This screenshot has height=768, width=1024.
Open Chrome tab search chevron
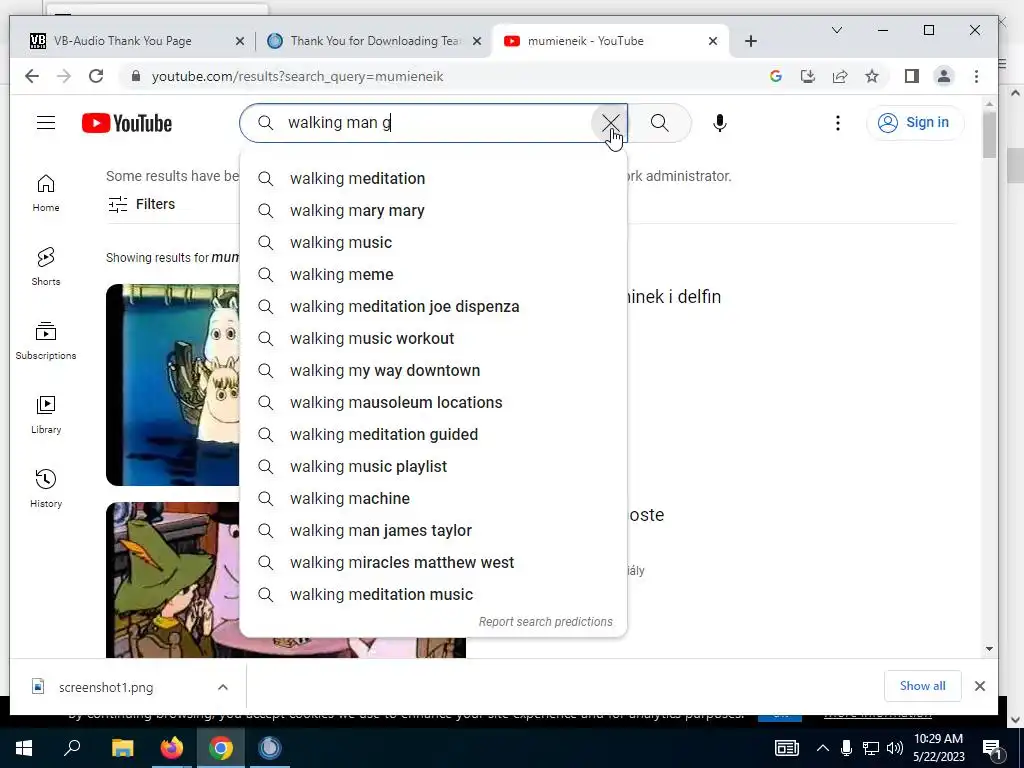click(x=837, y=30)
